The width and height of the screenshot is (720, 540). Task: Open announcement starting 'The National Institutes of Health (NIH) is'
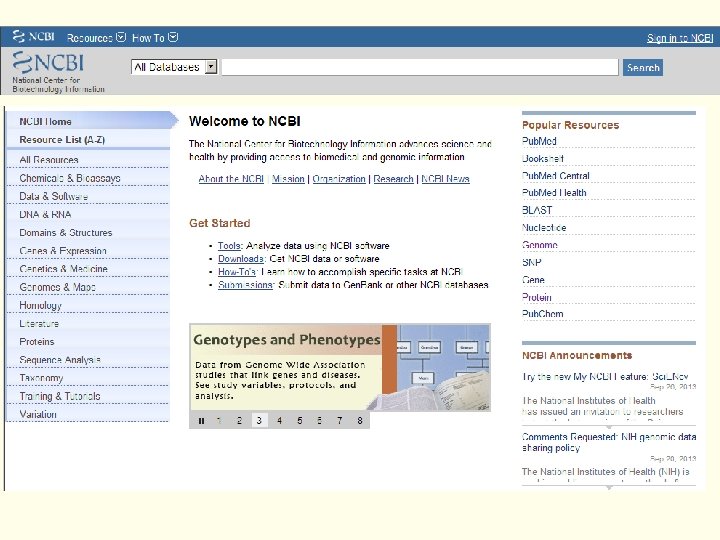(606, 472)
